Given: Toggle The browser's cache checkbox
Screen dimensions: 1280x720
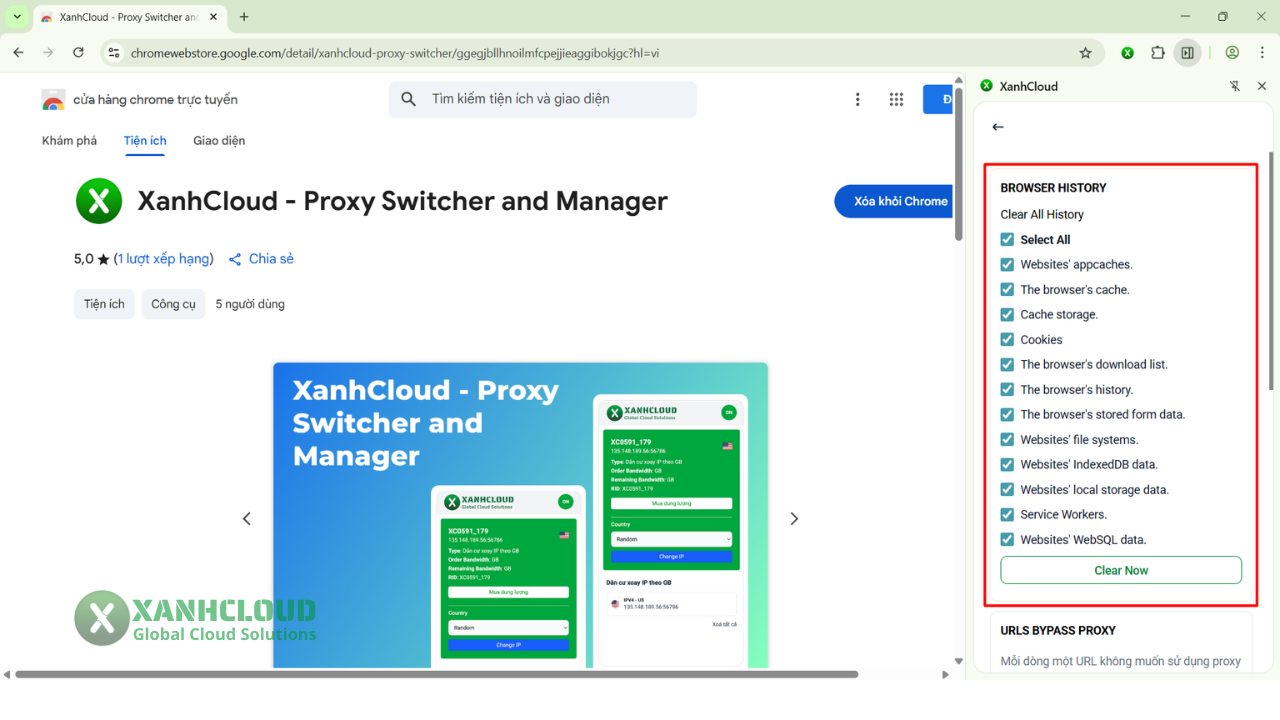Looking at the screenshot, I should [1007, 289].
